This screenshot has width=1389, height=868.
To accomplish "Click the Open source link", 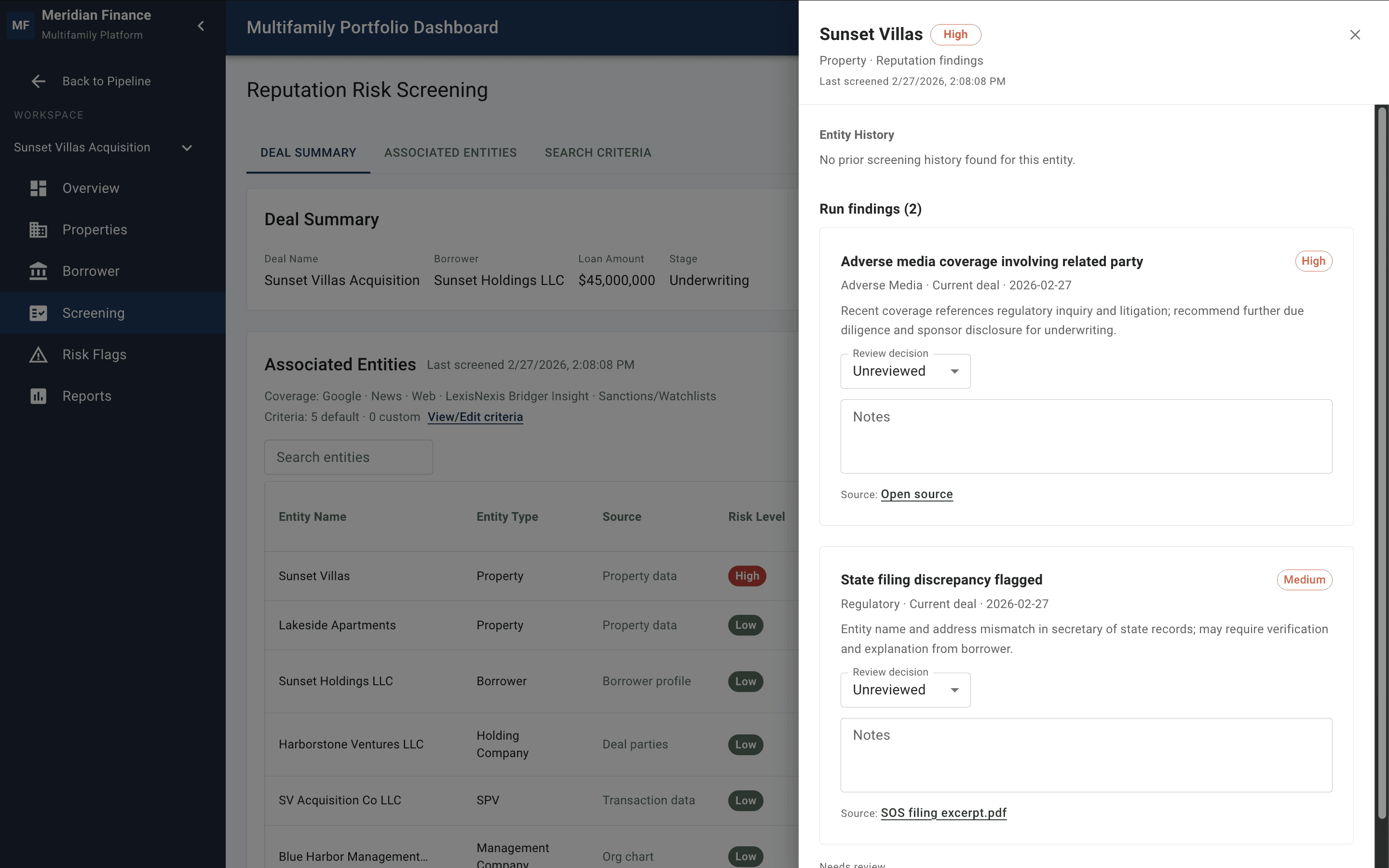I will click(917, 494).
